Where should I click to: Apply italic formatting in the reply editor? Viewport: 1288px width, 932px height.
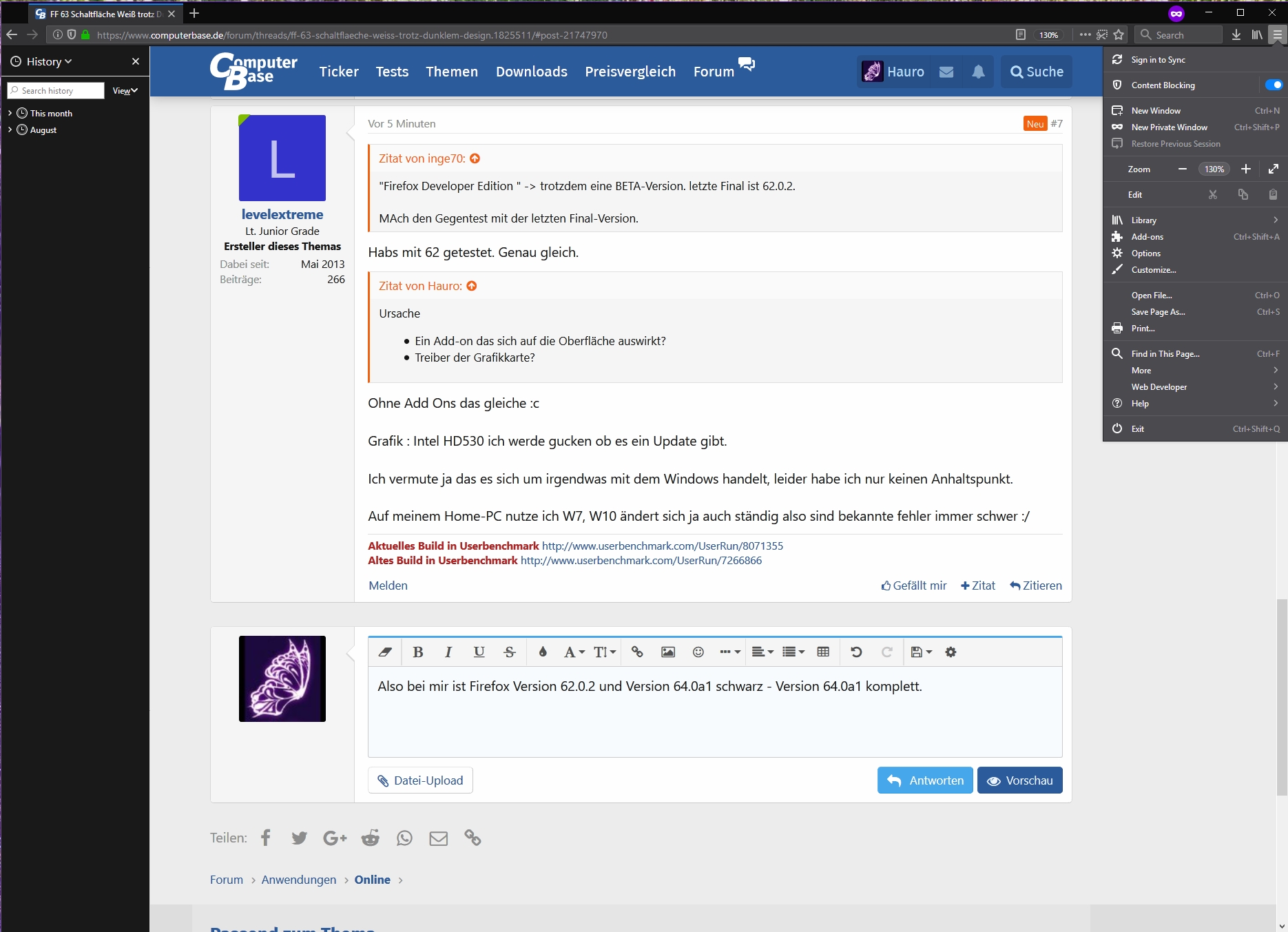click(x=448, y=652)
